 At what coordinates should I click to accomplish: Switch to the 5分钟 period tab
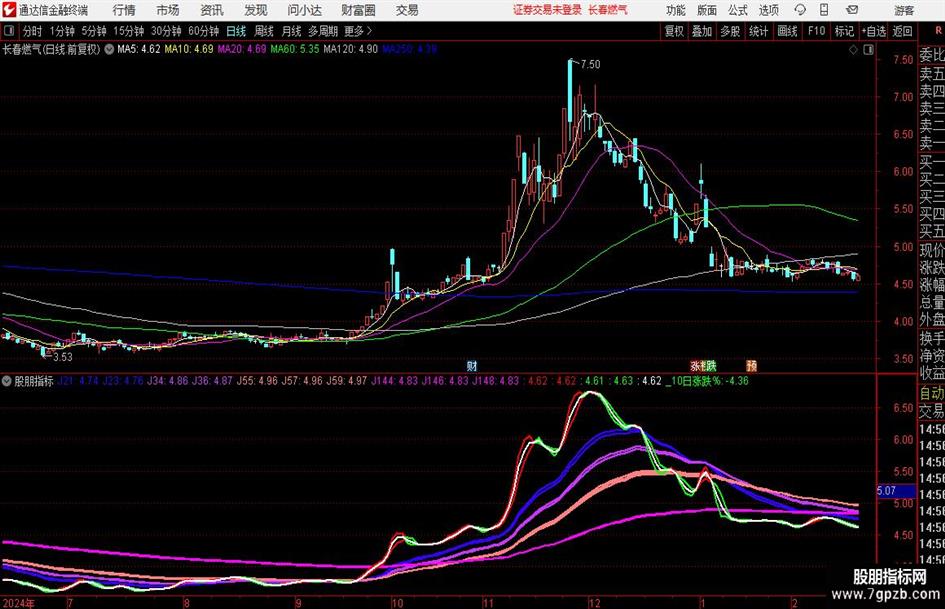94,31
